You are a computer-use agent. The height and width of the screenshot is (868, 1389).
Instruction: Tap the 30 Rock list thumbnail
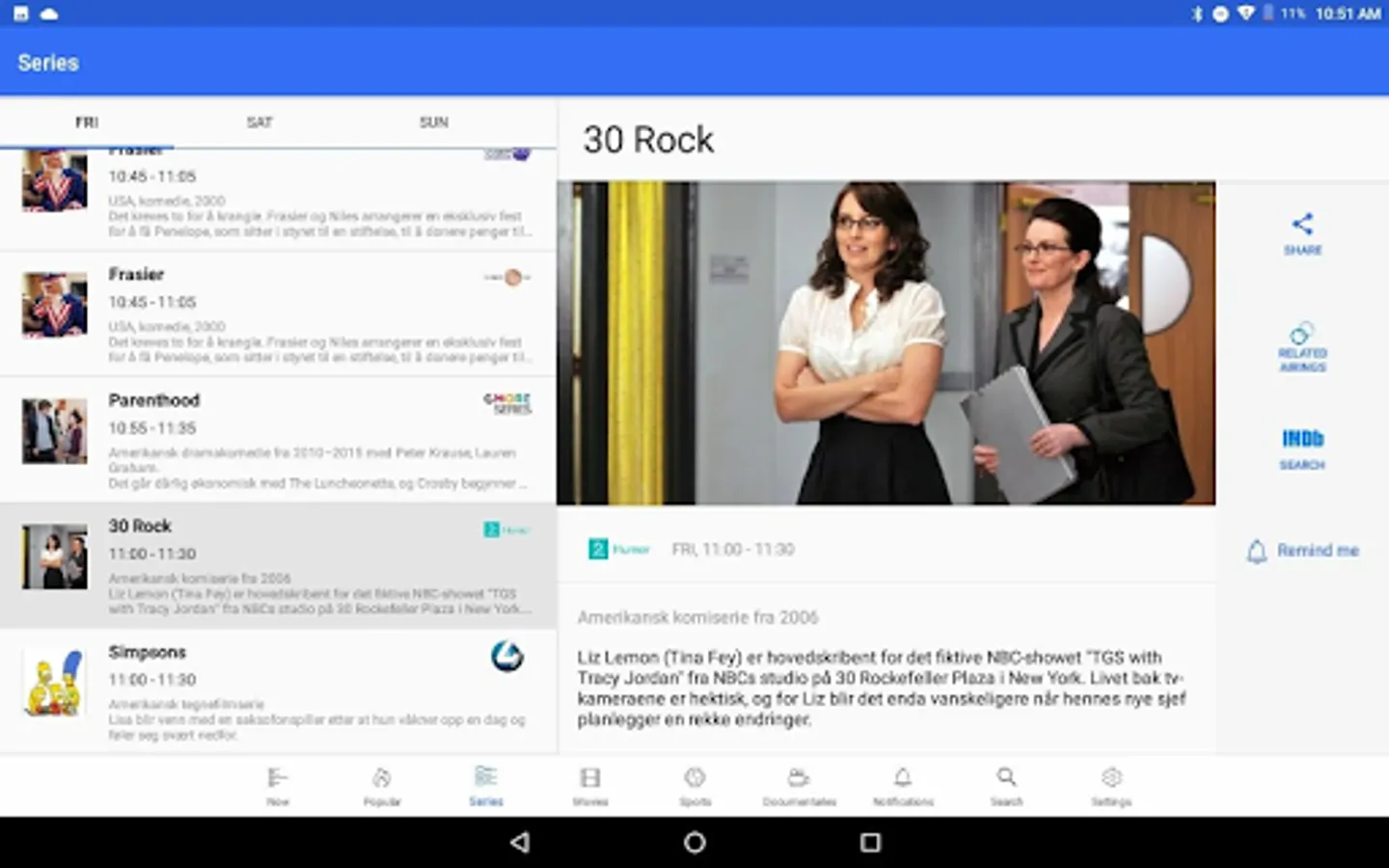click(x=54, y=556)
